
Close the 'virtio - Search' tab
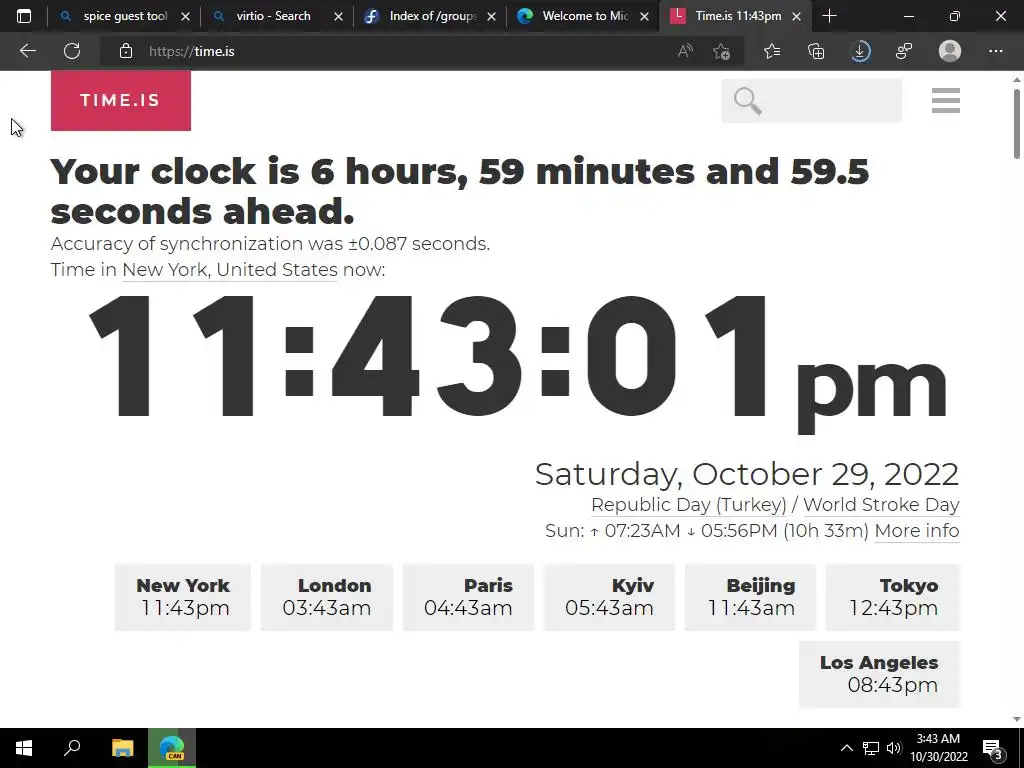pos(338,17)
